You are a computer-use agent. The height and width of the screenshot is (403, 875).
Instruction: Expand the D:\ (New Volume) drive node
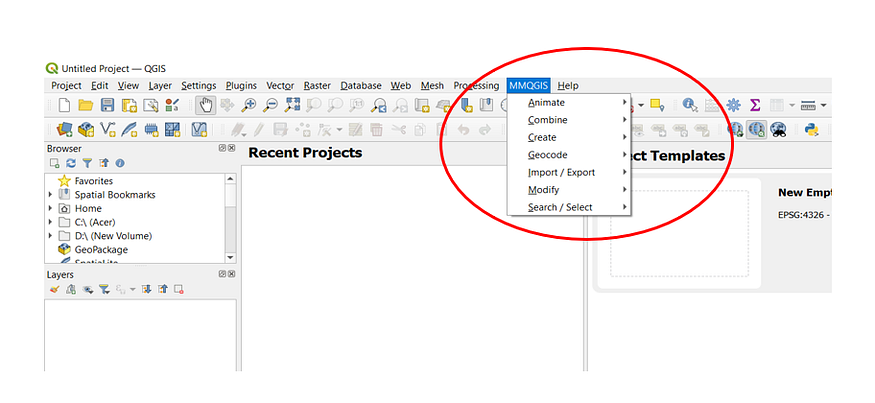pyautogui.click(x=50, y=236)
